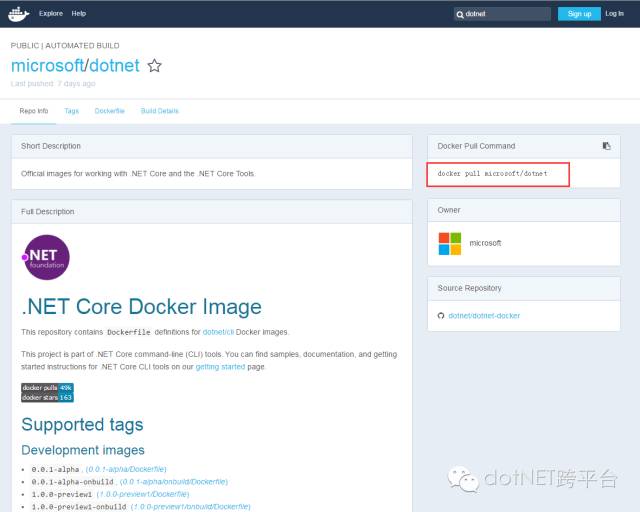
Task: Click the .NET Foundation logo
Action: point(46,257)
